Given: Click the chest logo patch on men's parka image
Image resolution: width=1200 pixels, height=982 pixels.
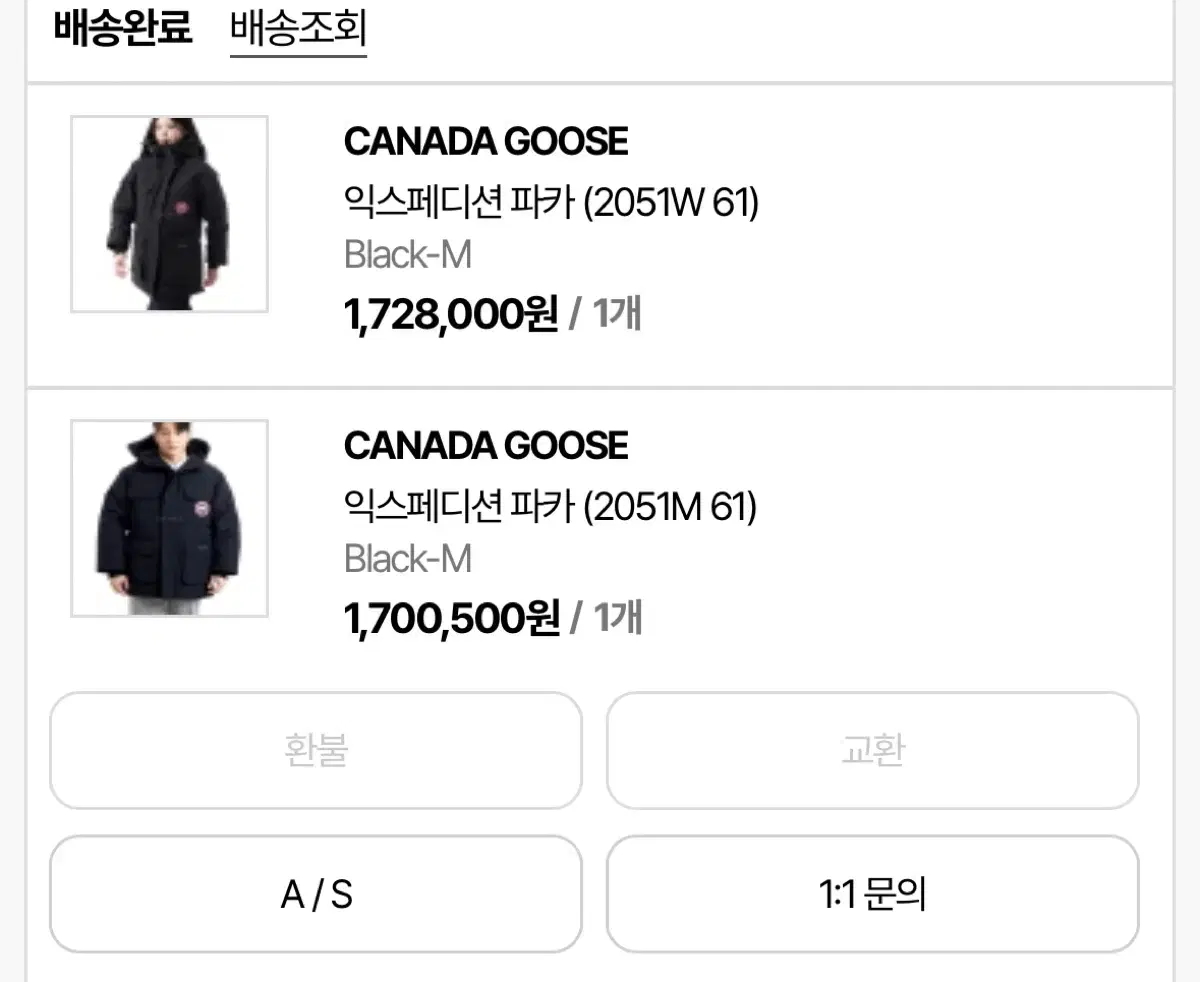Looking at the screenshot, I should click(204, 511).
